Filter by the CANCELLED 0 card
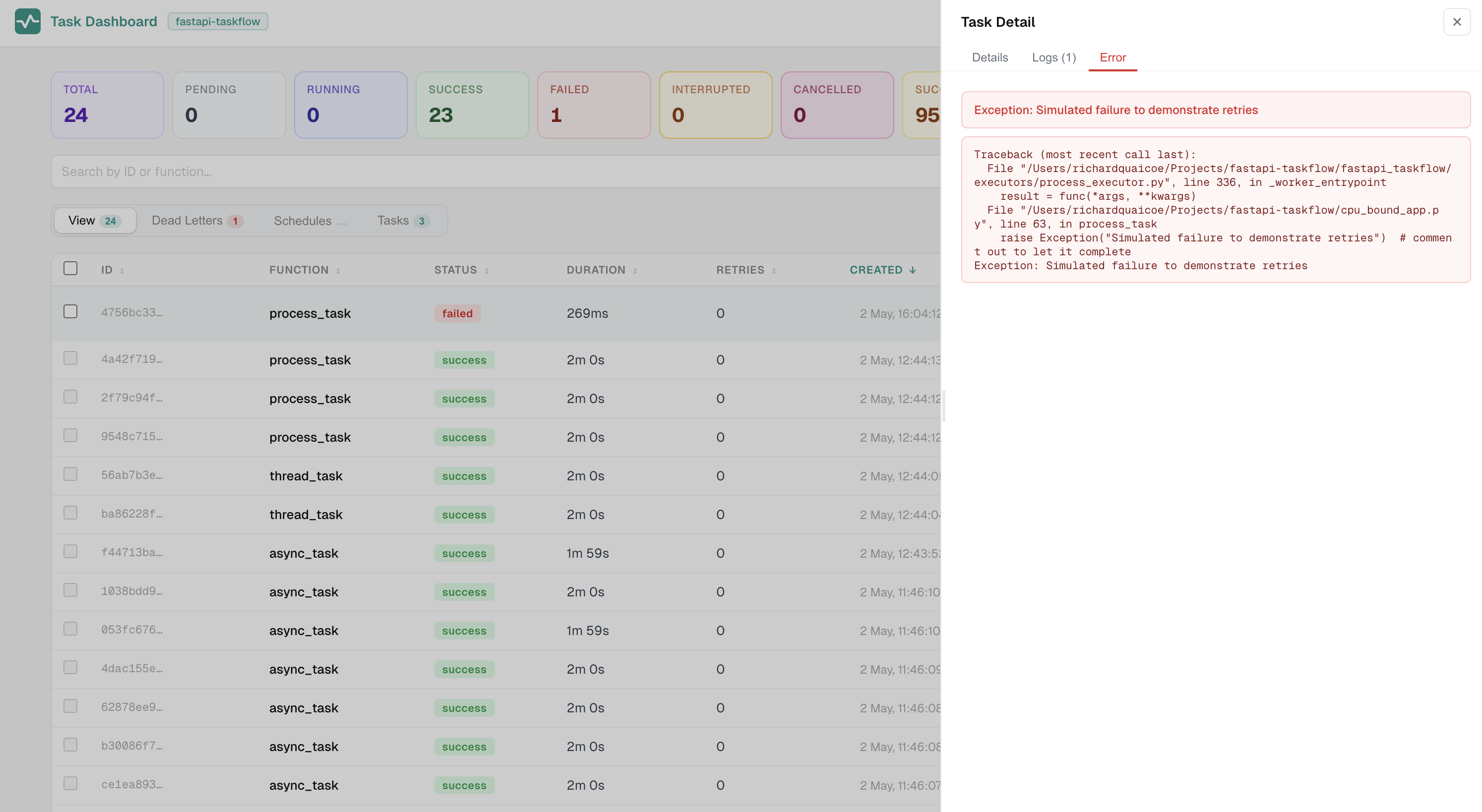The width and height of the screenshot is (1482, 812). click(838, 105)
